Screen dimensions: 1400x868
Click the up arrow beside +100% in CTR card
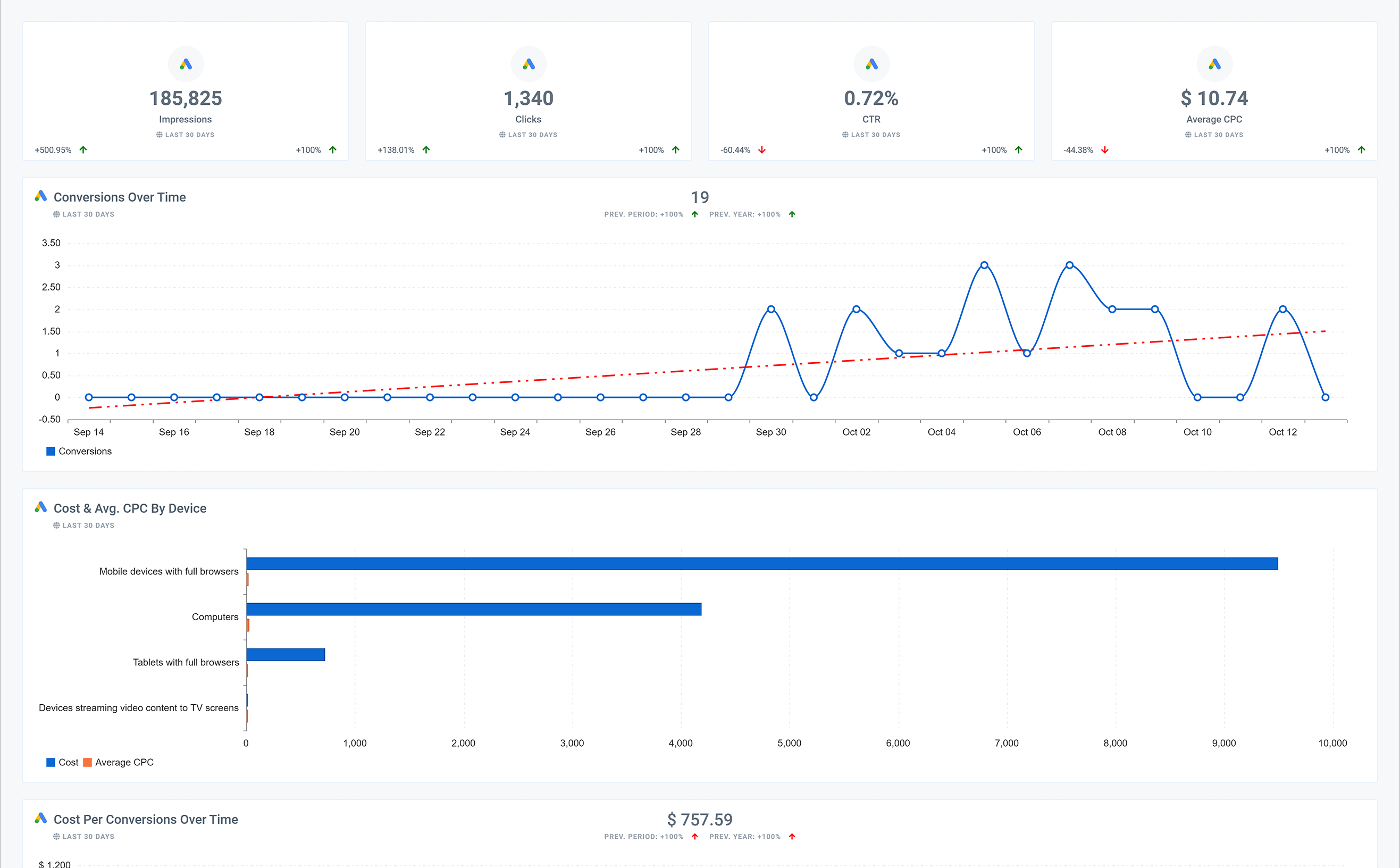[1018, 150]
